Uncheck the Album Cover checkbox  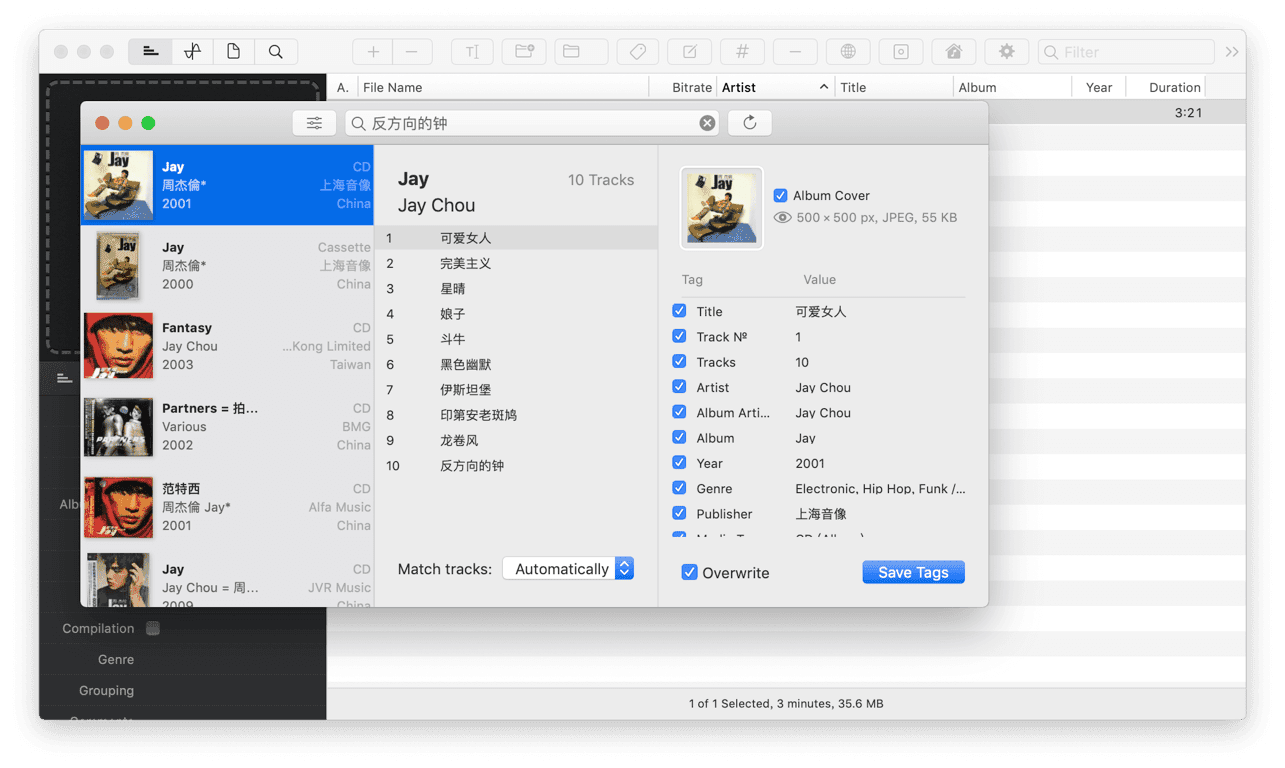click(x=781, y=196)
